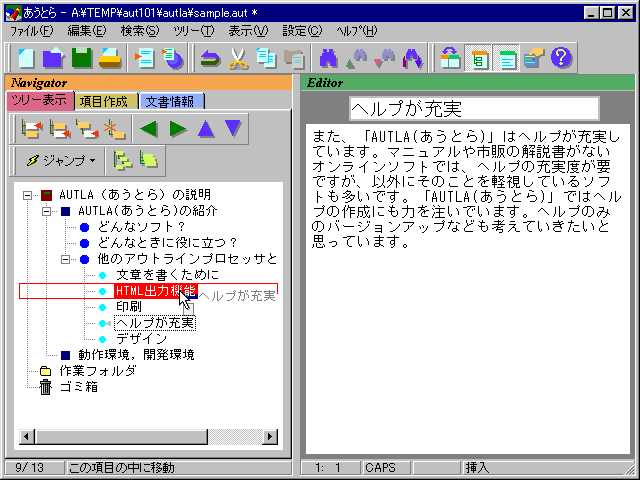This screenshot has height=480, width=640.
Task: Click the New document icon
Action: click(26, 58)
